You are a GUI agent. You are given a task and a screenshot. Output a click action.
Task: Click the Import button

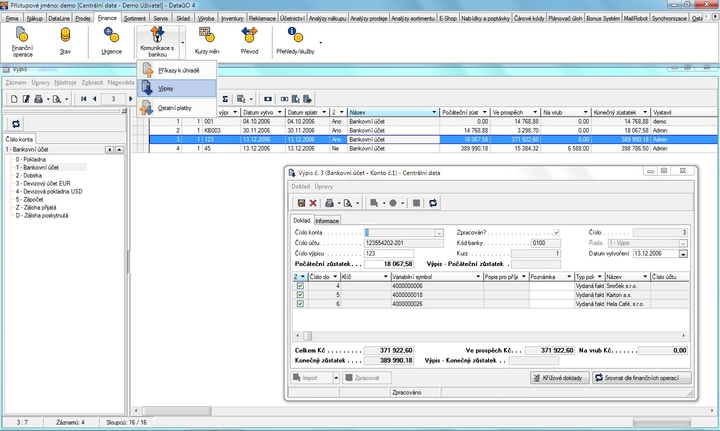pos(312,378)
